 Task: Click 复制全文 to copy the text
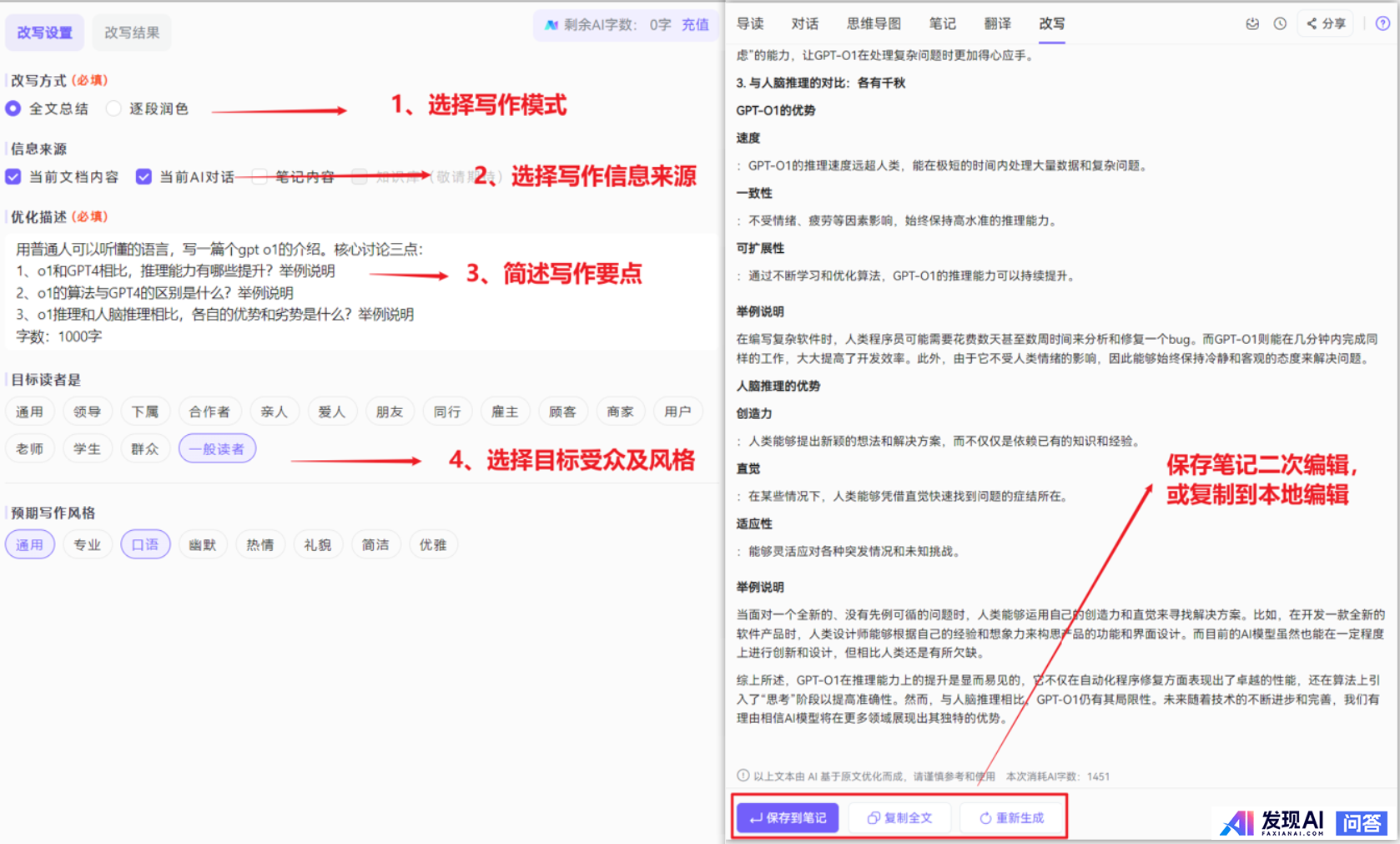click(899, 818)
